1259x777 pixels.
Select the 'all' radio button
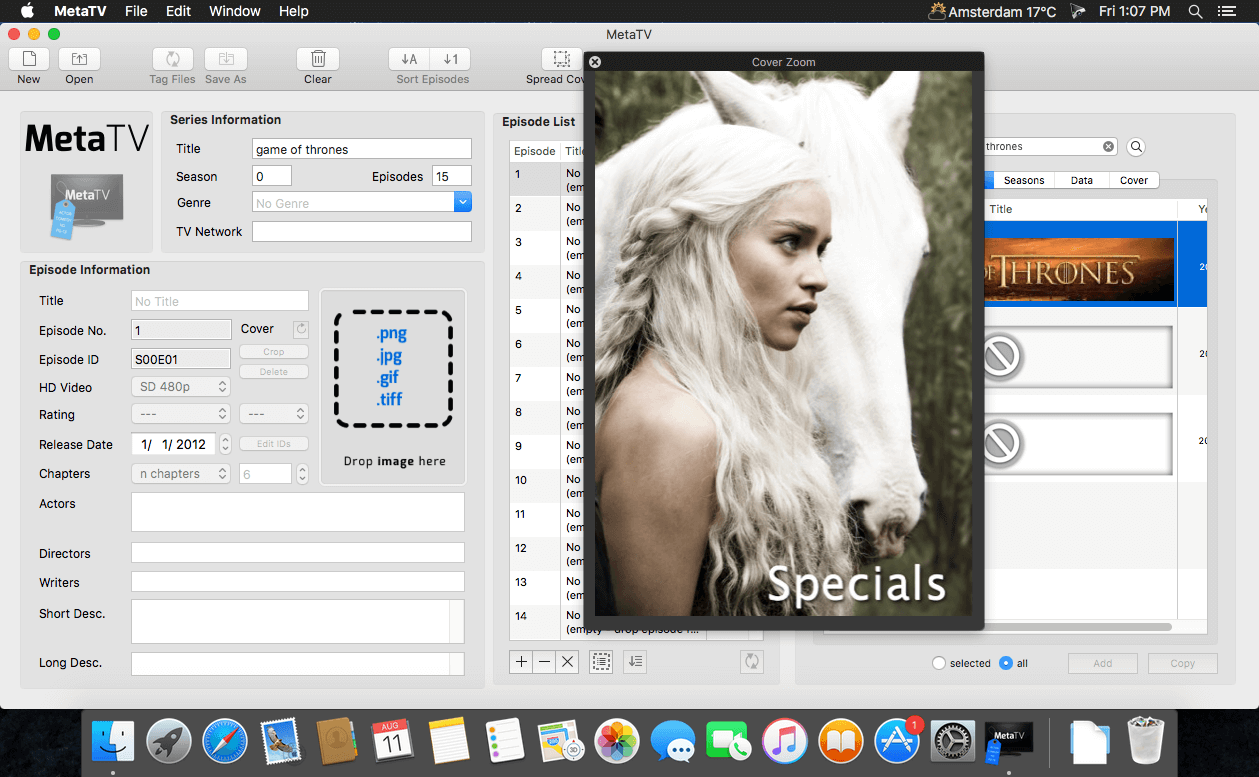pyautogui.click(x=1006, y=663)
